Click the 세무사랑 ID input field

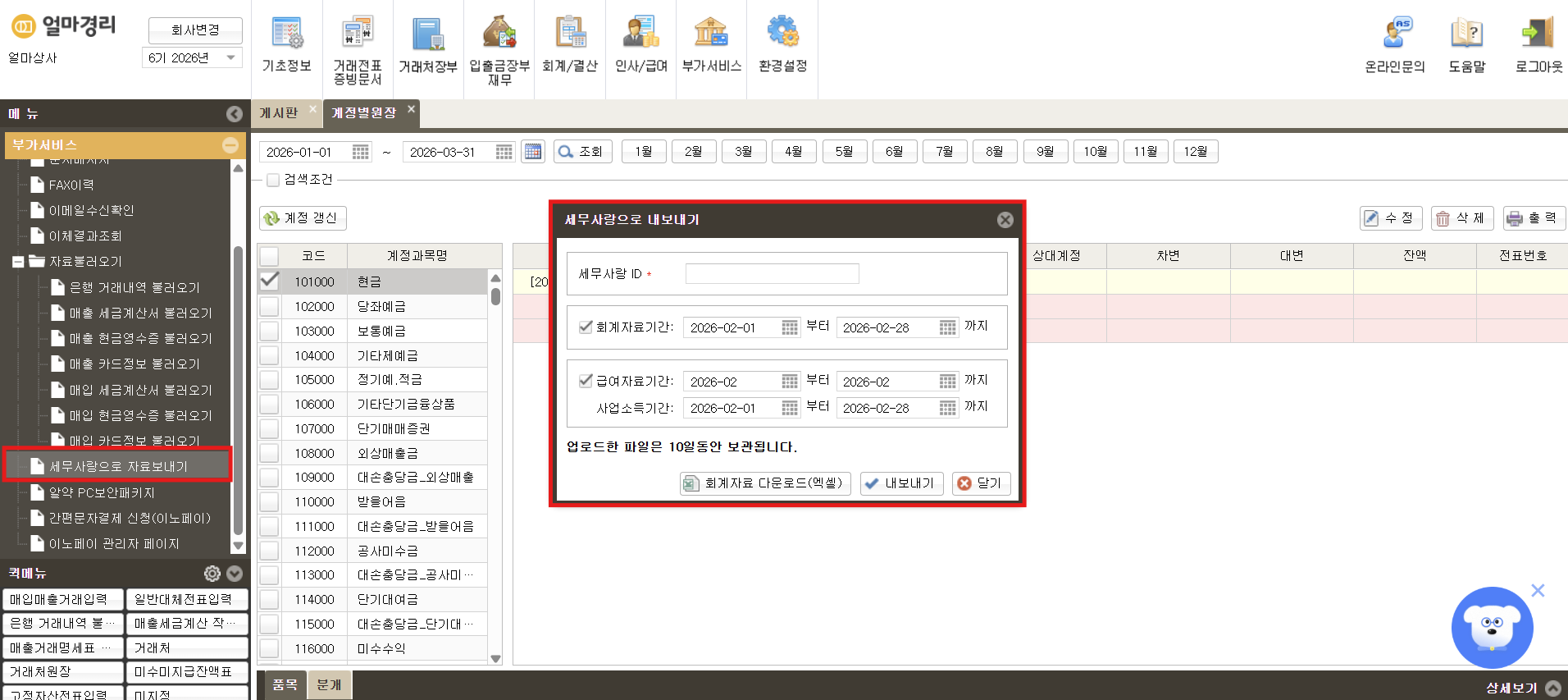pos(772,274)
